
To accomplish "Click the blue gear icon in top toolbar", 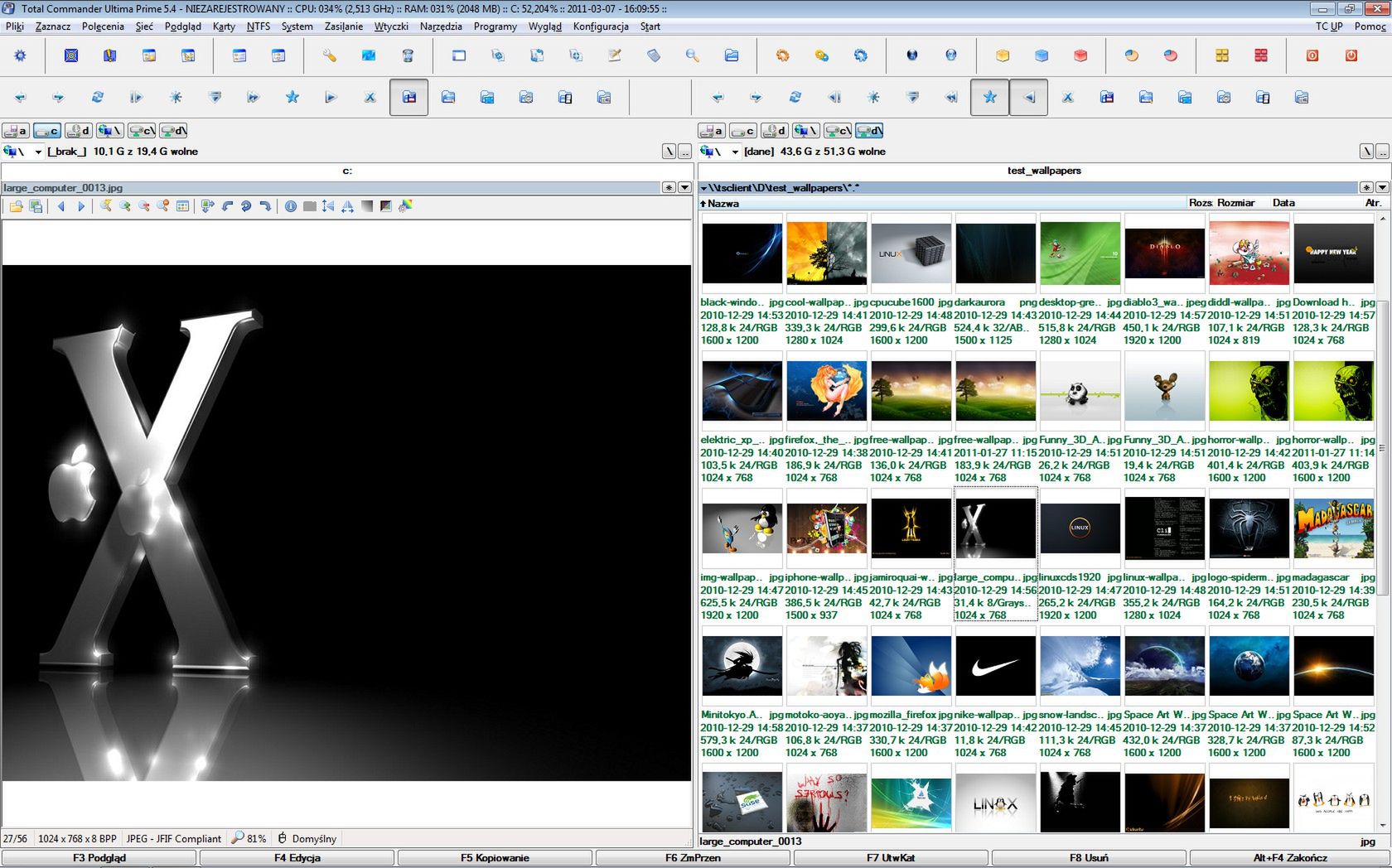I will tap(20, 55).
